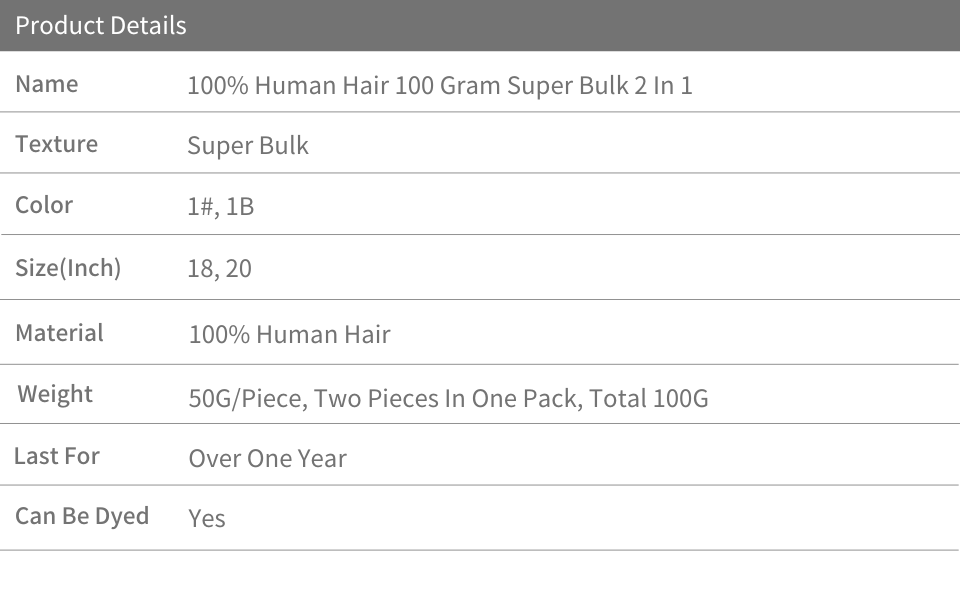Click the Can Be Dyed row label
Screen dimensions: 960x600
(82, 516)
